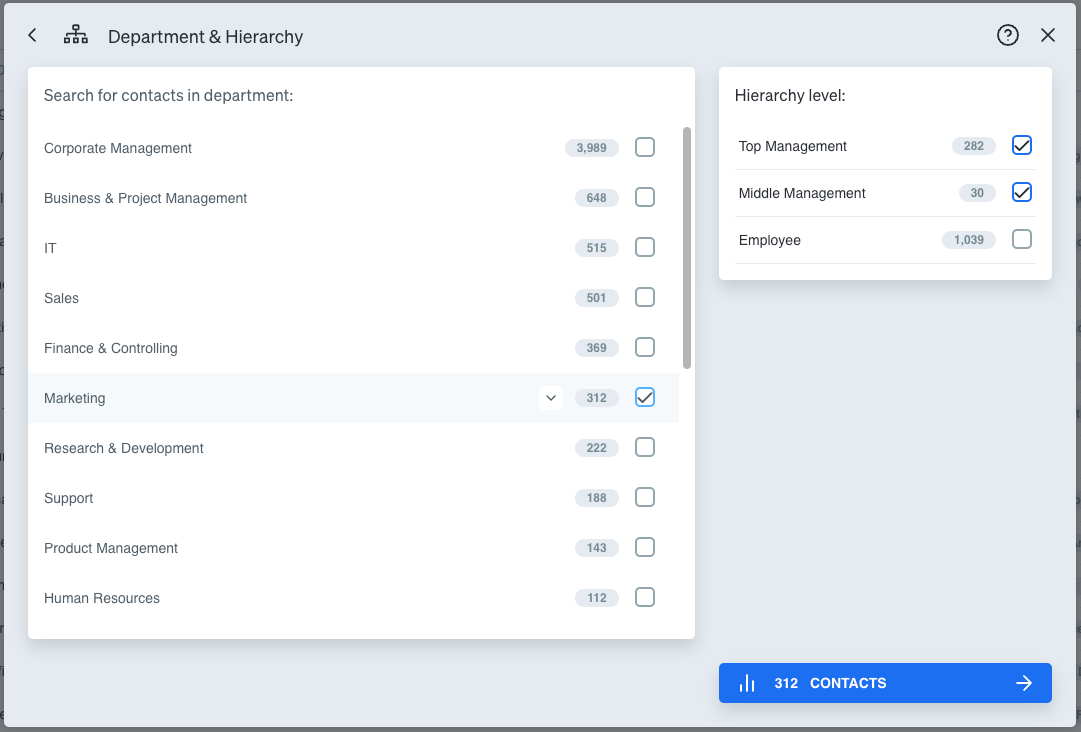1081x732 pixels.
Task: Click the 312 Contacts button
Action: tap(885, 684)
